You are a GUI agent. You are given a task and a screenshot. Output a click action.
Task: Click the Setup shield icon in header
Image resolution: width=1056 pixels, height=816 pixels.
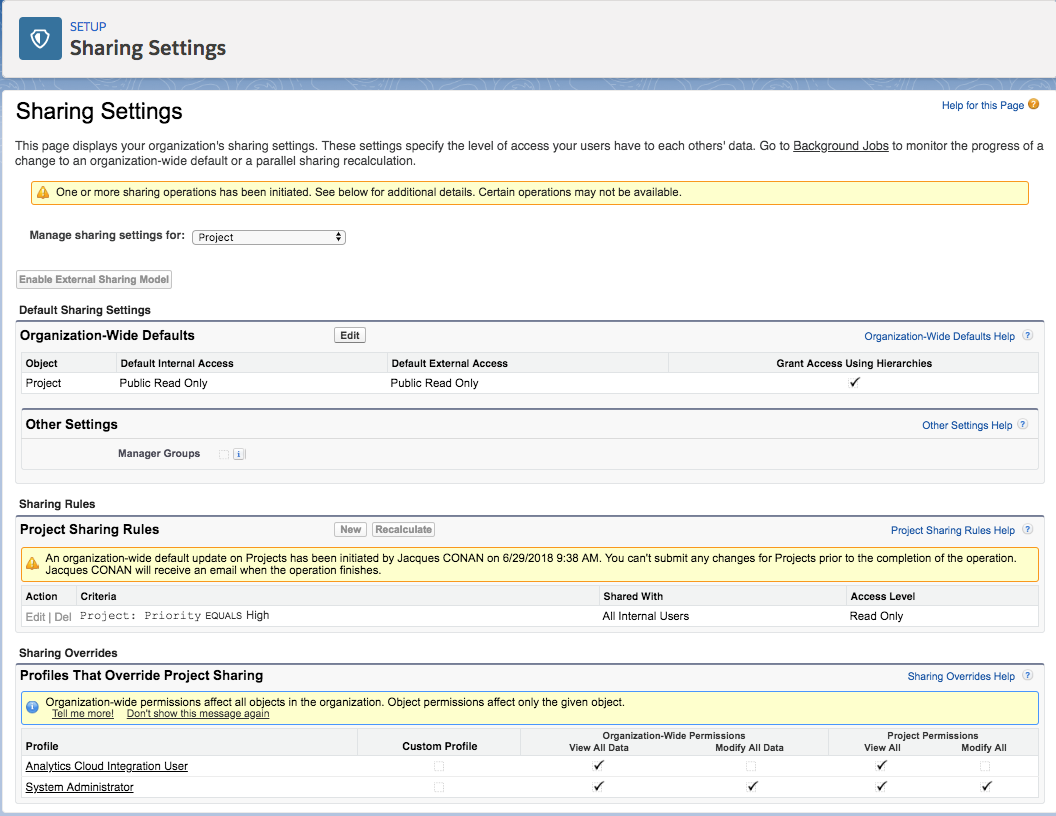pos(41,39)
